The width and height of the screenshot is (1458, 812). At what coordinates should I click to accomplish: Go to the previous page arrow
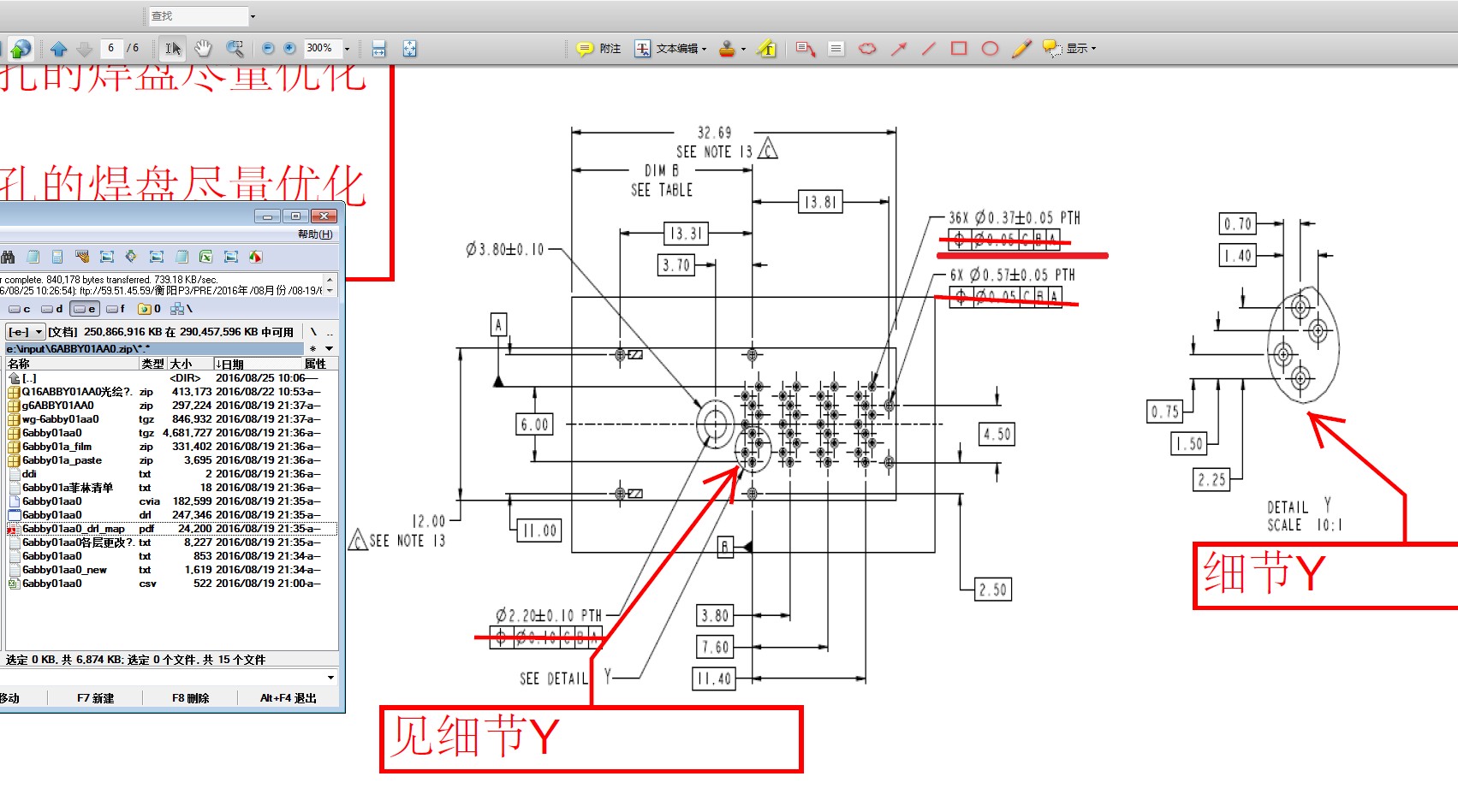pyautogui.click(x=58, y=49)
